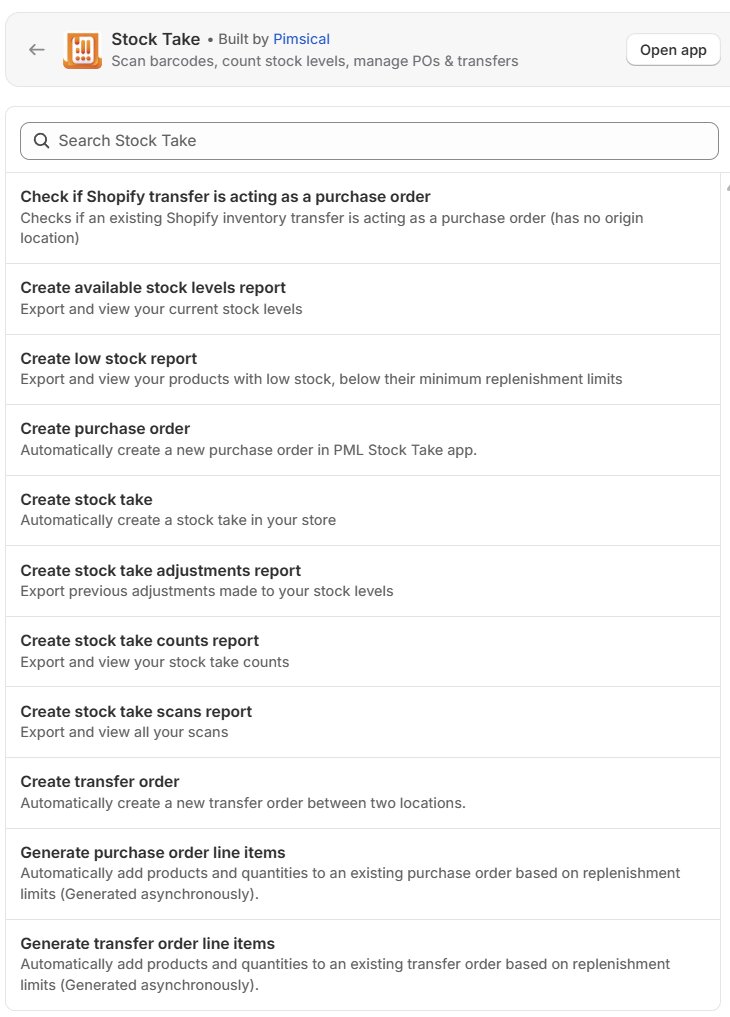Click the back arrow icon
The height and width of the screenshot is (1017, 730).
[x=37, y=50]
